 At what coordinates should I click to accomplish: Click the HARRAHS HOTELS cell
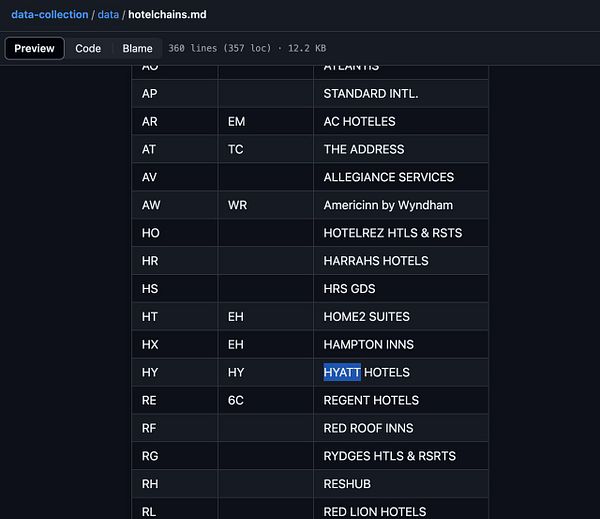coord(401,261)
